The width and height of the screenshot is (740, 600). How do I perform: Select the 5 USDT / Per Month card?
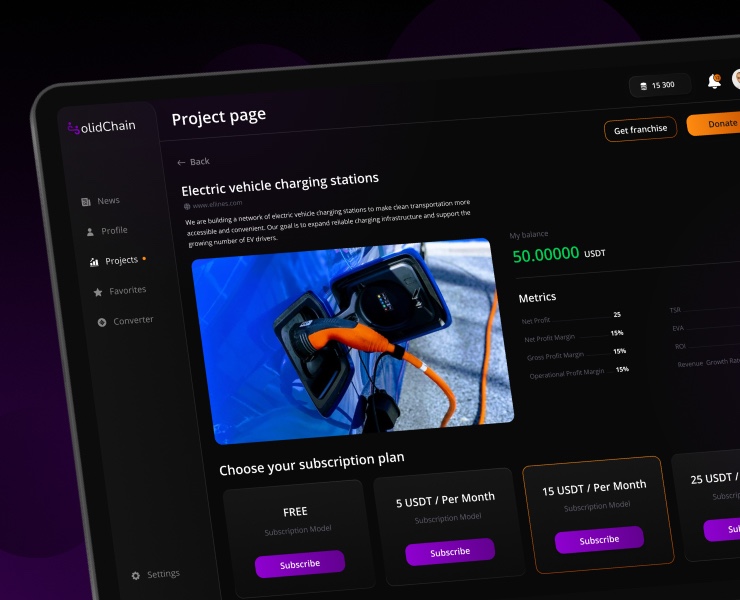(x=448, y=527)
